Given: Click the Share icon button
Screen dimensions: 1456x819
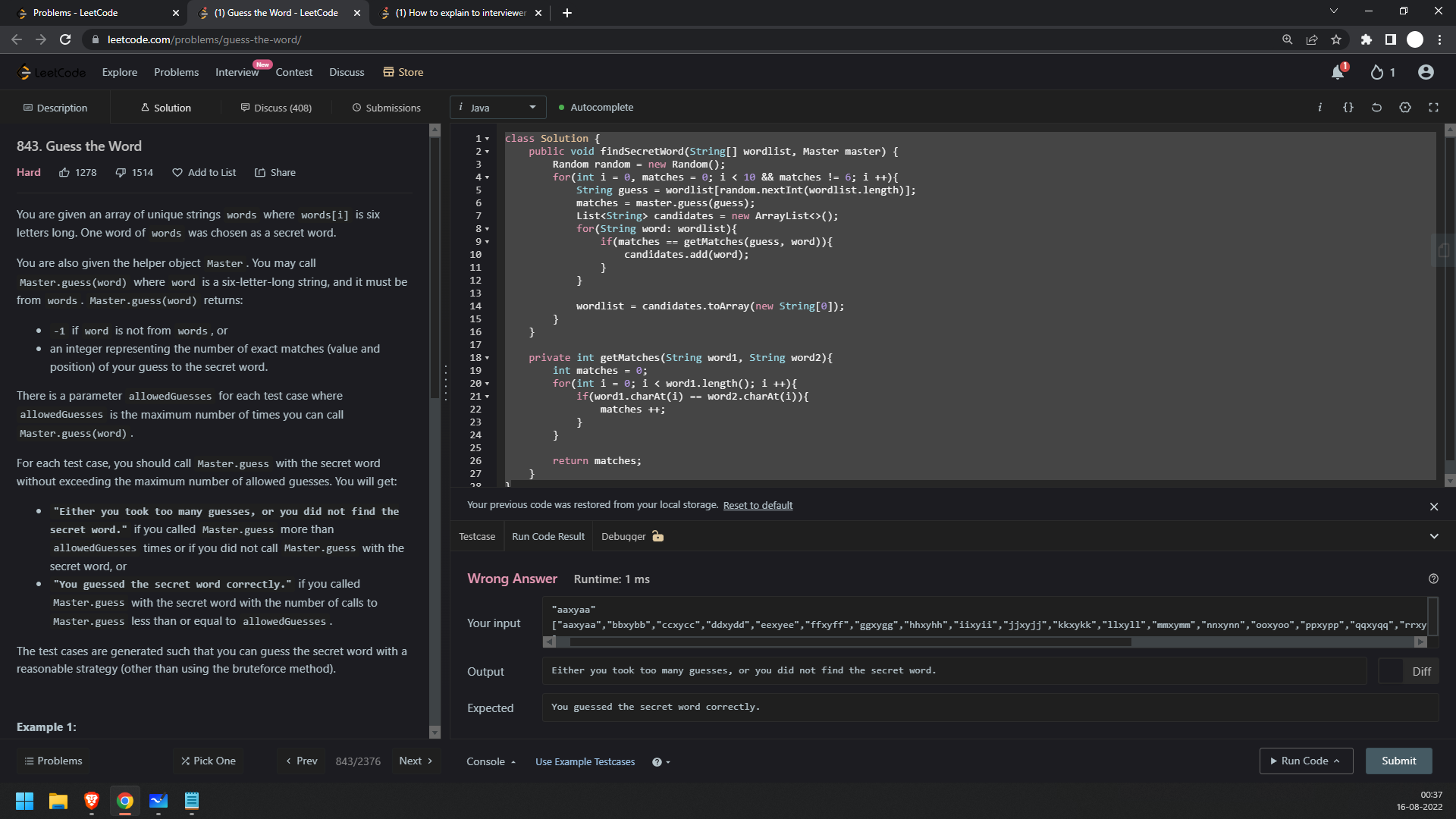Looking at the screenshot, I should (x=275, y=173).
